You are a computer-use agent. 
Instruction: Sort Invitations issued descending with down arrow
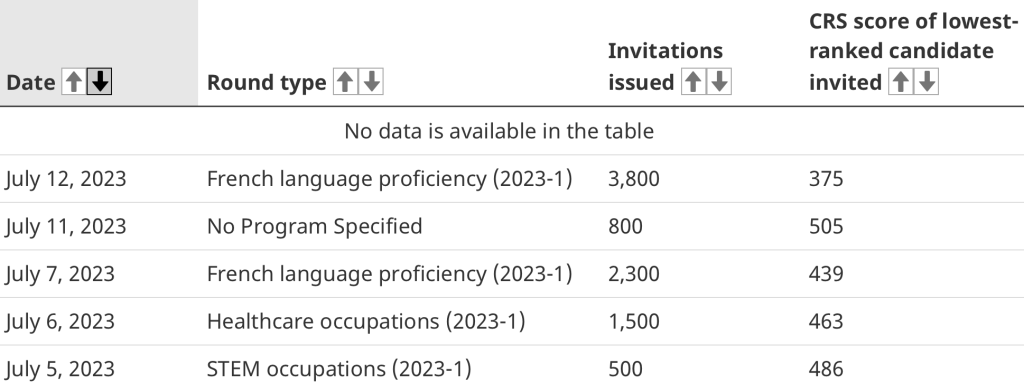coord(719,82)
